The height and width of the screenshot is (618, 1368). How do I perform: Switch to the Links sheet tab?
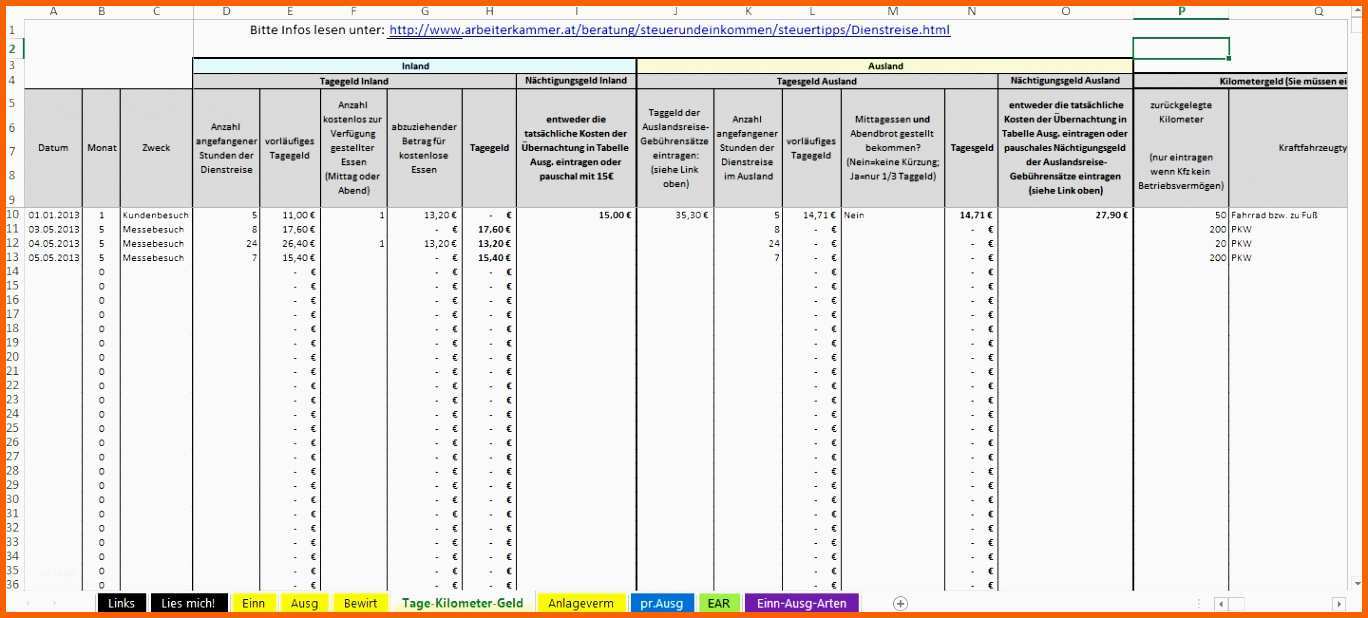pyautogui.click(x=121, y=603)
